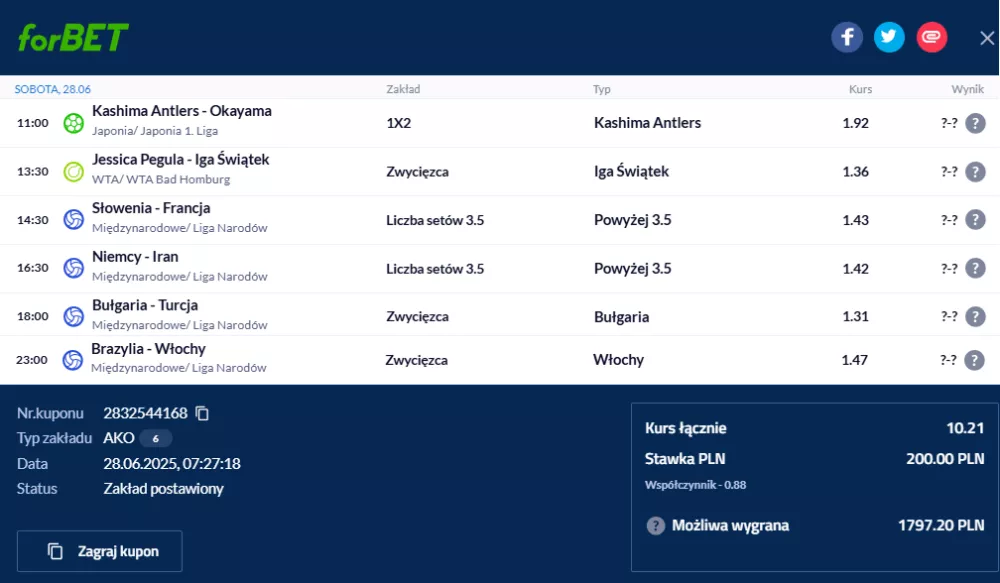Click the Wynik column header
This screenshot has height=583, width=1000.
[967, 89]
